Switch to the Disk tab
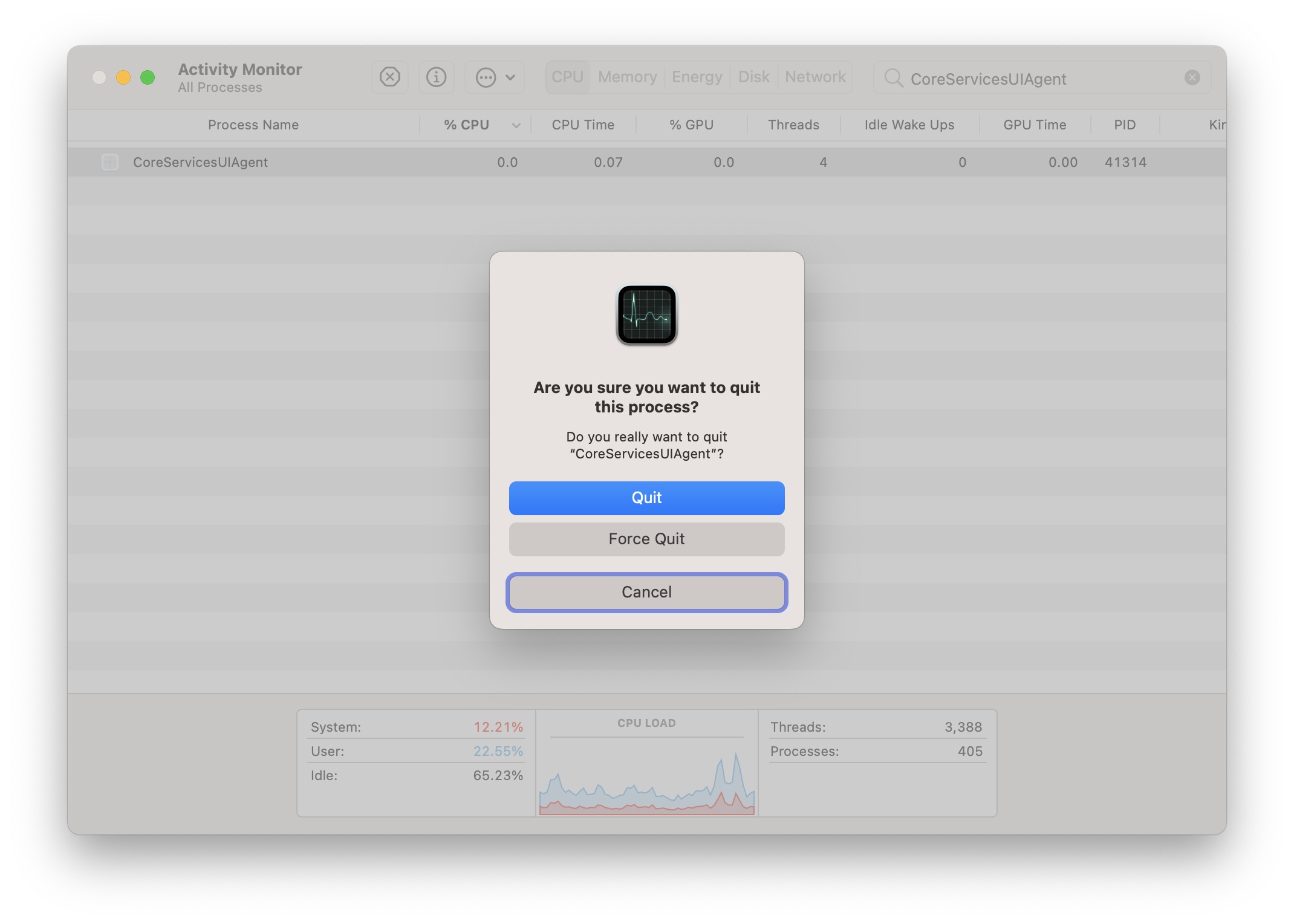Viewport: 1294px width, 924px height. click(x=753, y=77)
